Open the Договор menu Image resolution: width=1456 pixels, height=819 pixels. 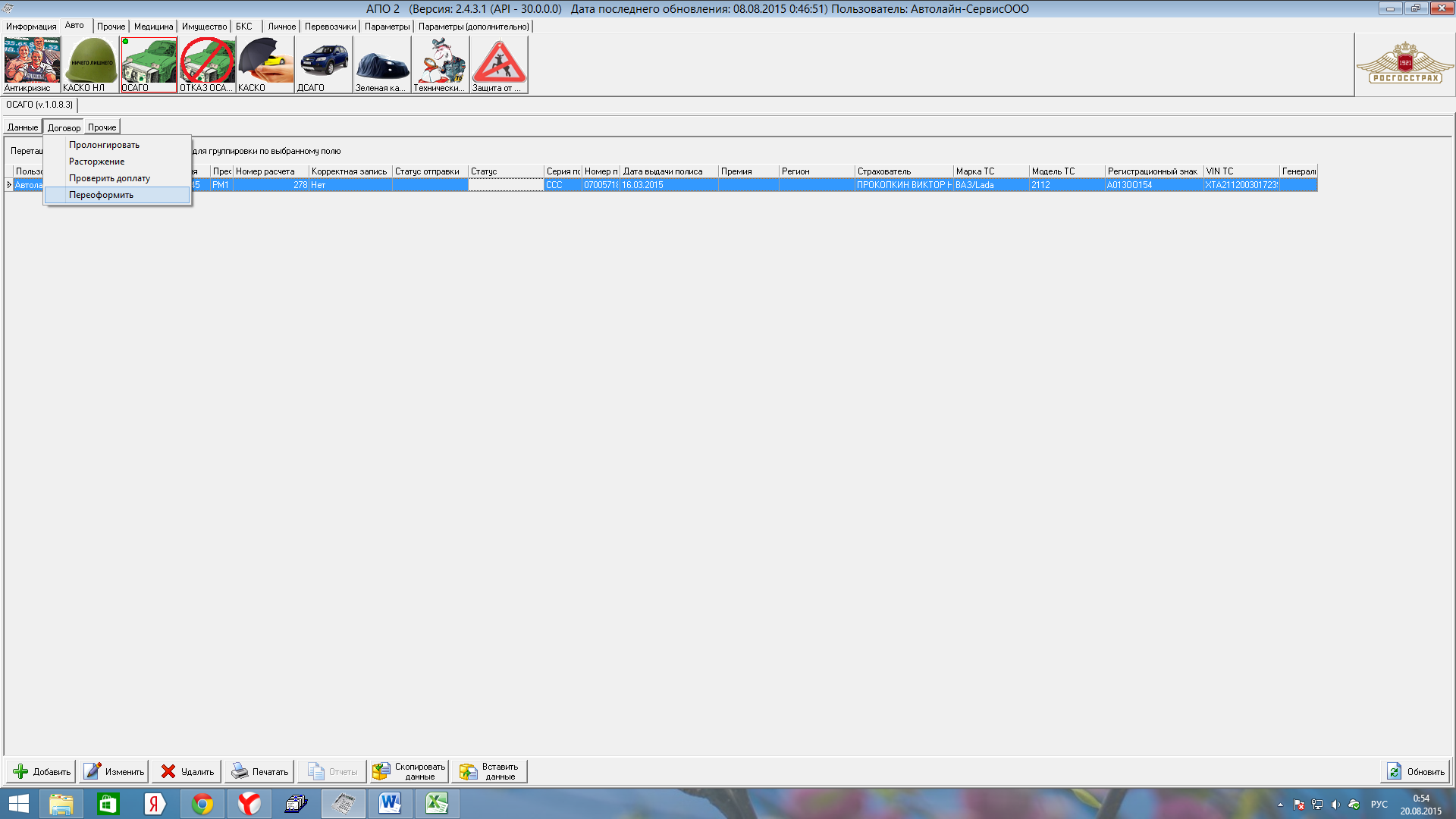pos(64,127)
